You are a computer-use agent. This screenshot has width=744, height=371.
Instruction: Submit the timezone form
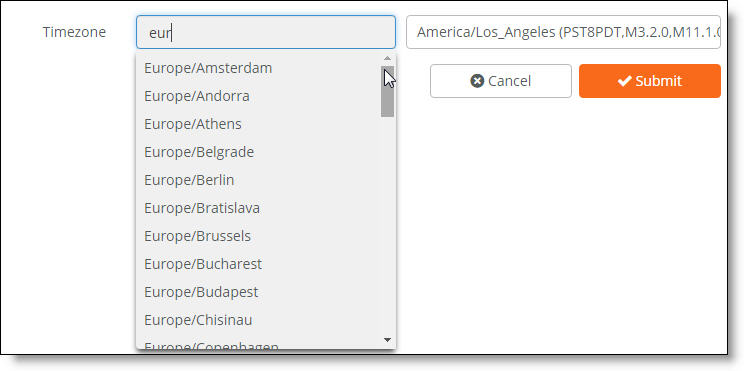click(x=650, y=81)
